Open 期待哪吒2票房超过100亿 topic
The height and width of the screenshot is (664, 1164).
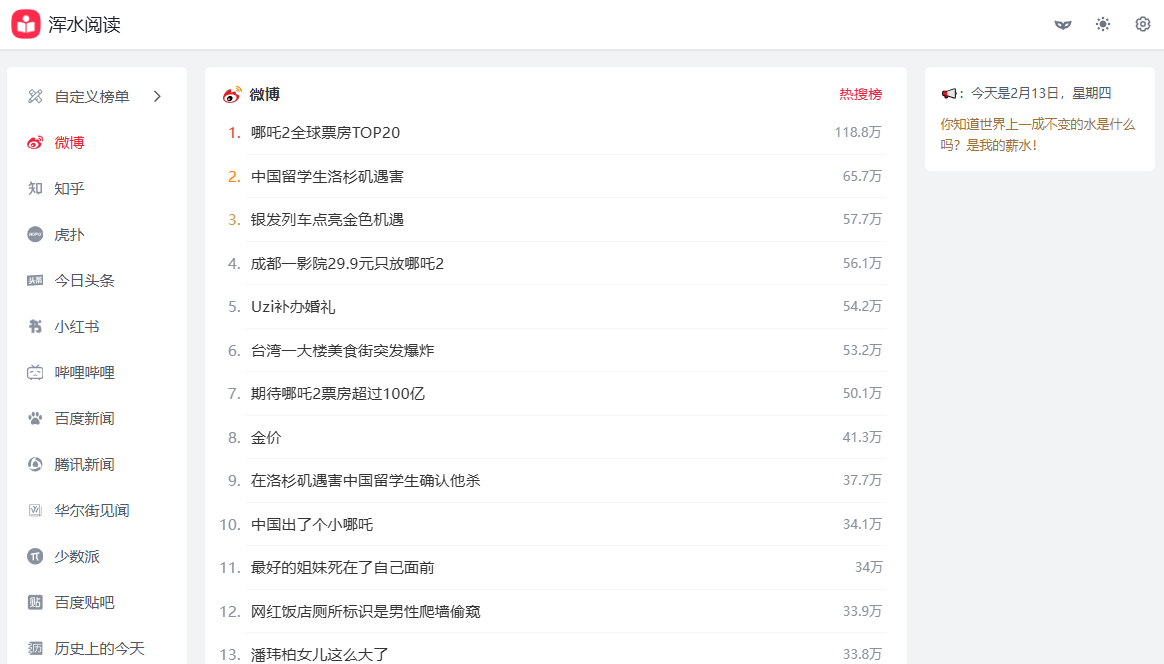pyautogui.click(x=338, y=394)
